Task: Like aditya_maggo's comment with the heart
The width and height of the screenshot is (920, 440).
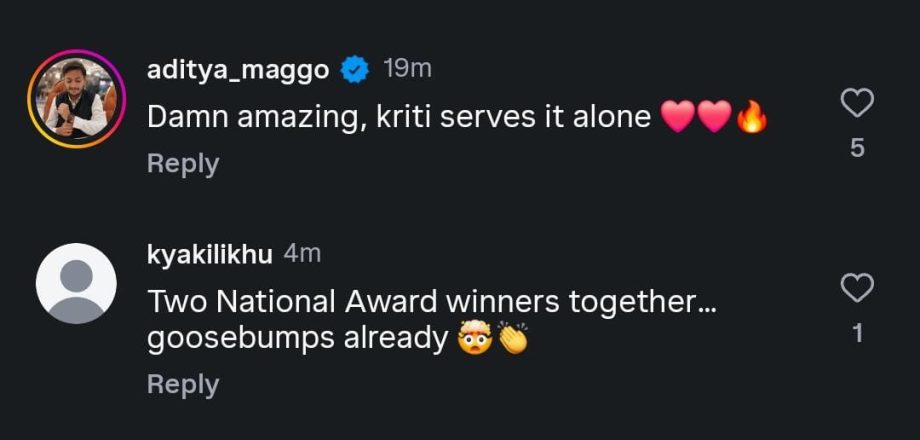Action: [857, 103]
